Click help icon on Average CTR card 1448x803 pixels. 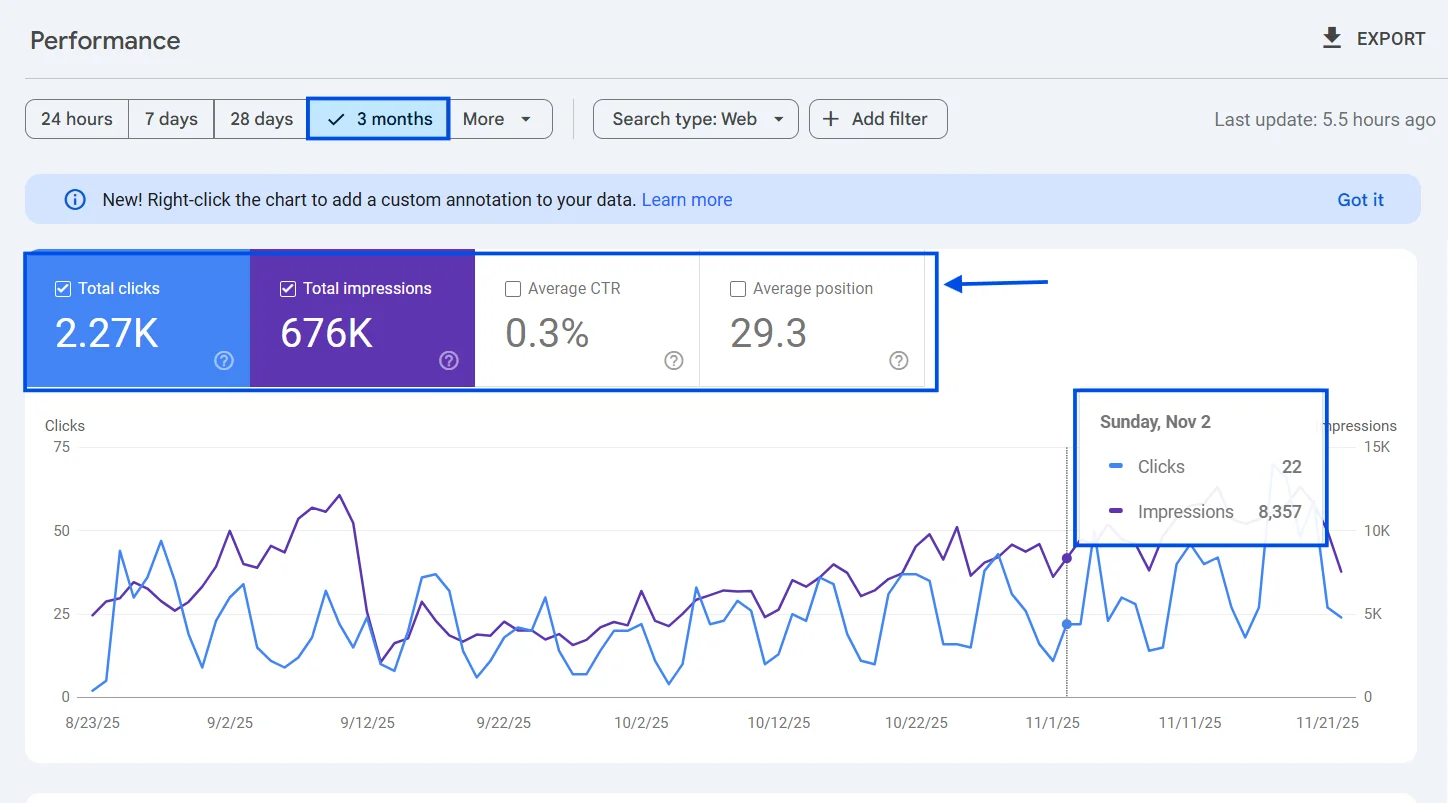click(x=674, y=361)
